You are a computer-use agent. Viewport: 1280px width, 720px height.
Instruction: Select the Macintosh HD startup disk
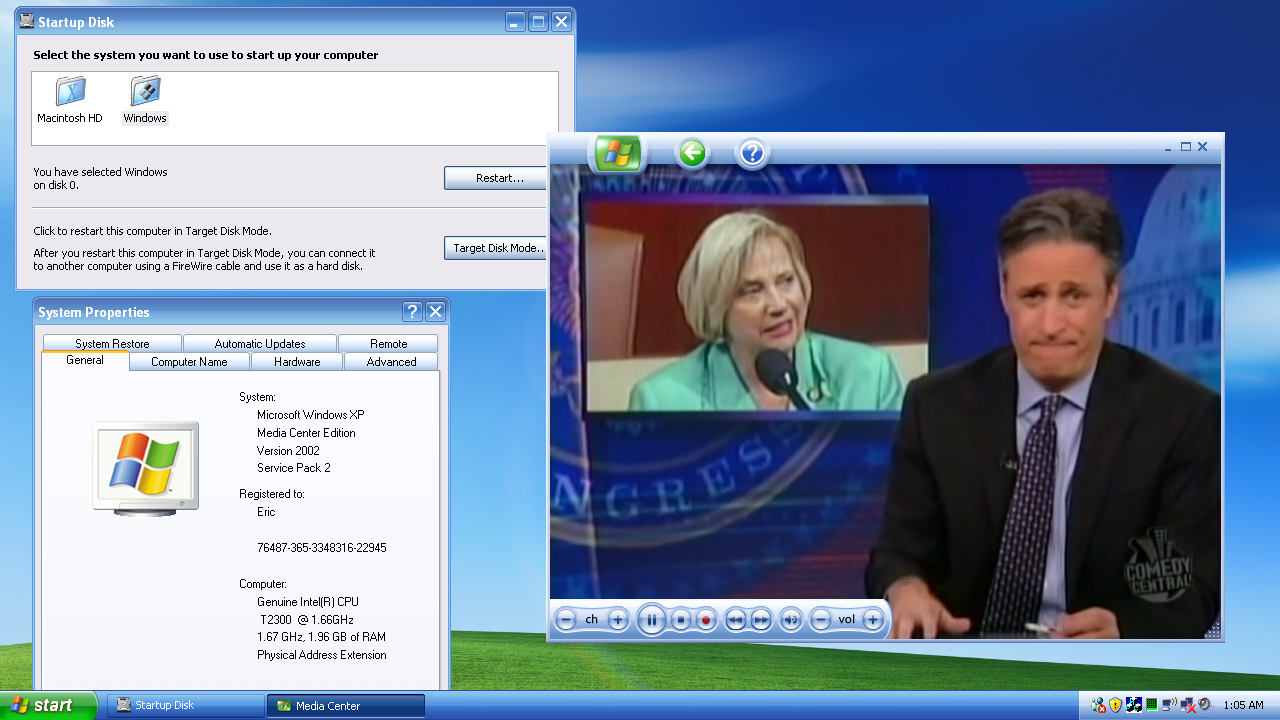click(x=70, y=99)
